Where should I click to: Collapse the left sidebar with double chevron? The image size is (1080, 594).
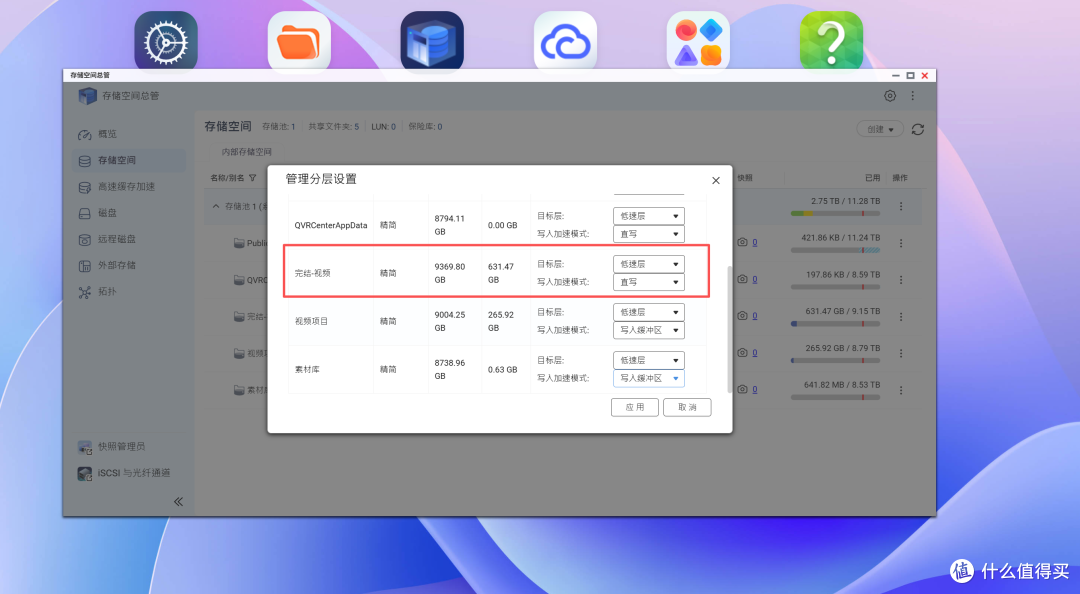[x=178, y=502]
